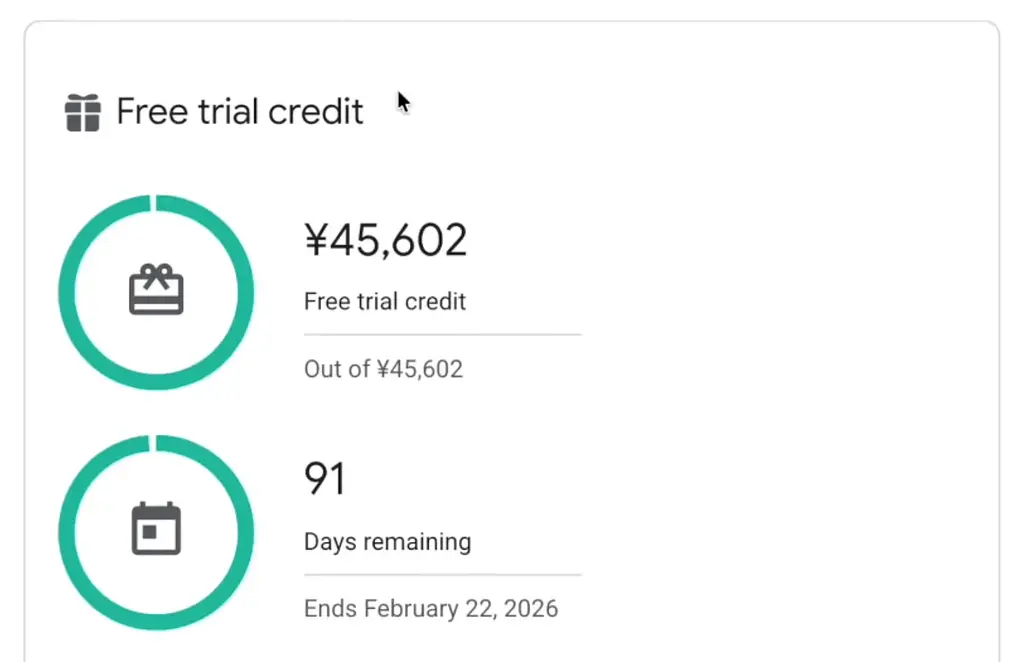Click the word "February" in the end date
The image size is (1024, 662).
pos(407,608)
